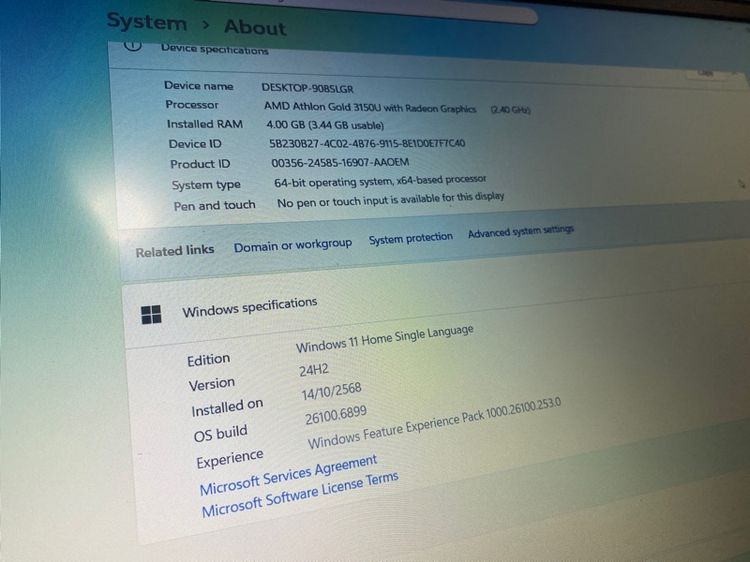
Task: Click the Pen and touch label
Action: (x=214, y=206)
